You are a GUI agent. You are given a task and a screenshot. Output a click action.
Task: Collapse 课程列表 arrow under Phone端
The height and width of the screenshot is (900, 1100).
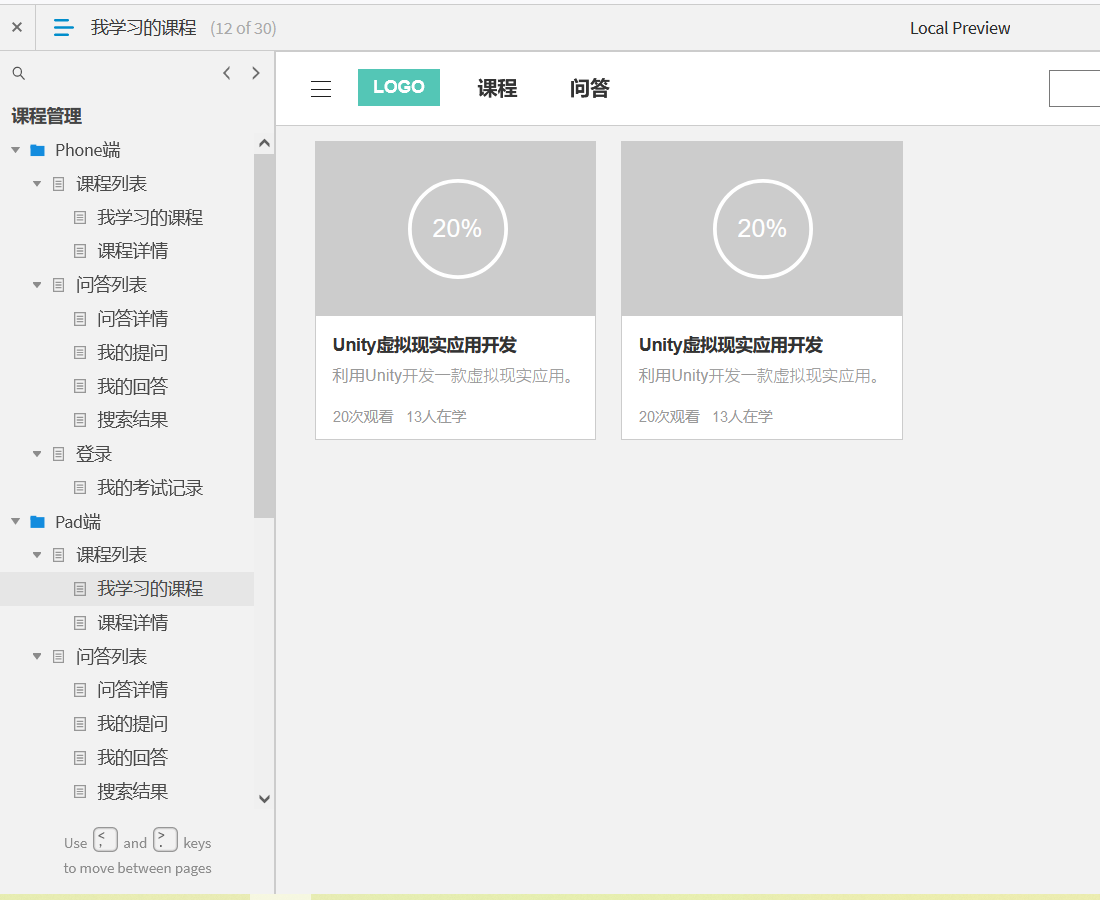[37, 184]
